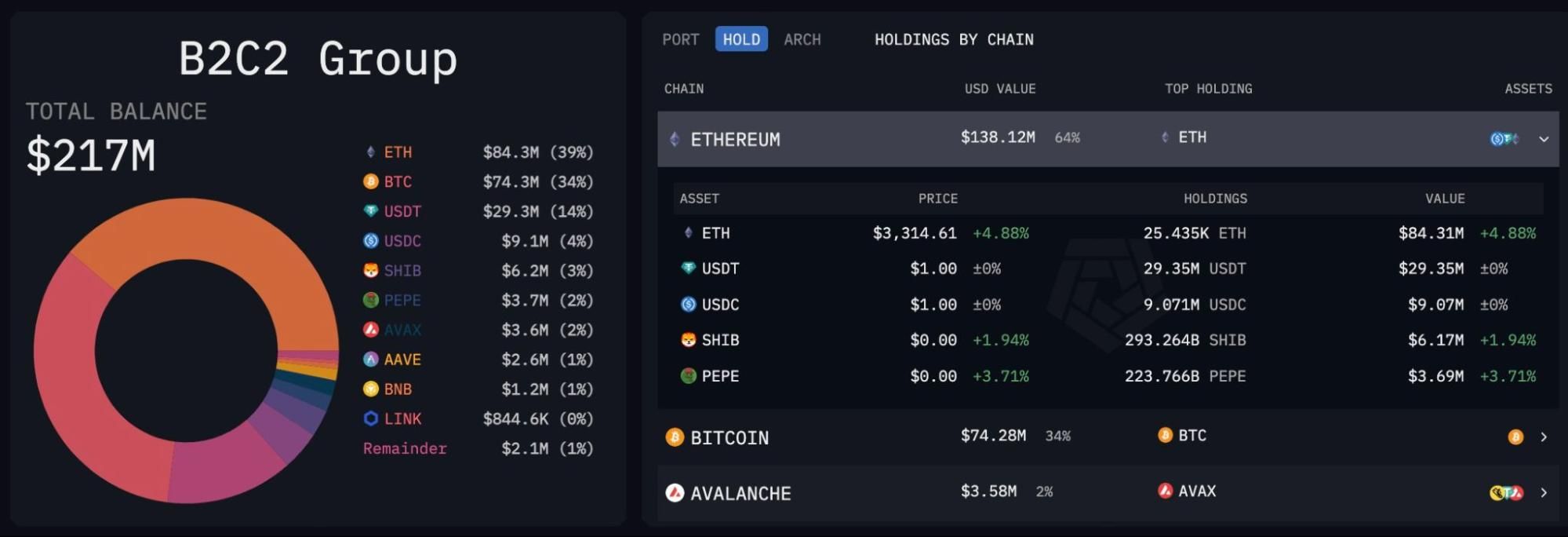Sort assets by HOLDINGS column header
1568x537 pixels.
point(1215,199)
